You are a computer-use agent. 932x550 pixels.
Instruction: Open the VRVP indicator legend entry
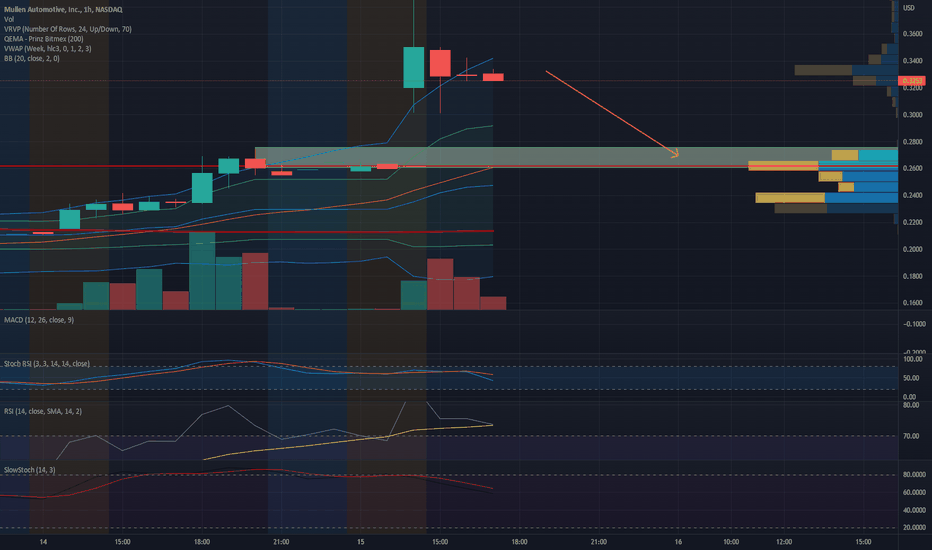68,29
